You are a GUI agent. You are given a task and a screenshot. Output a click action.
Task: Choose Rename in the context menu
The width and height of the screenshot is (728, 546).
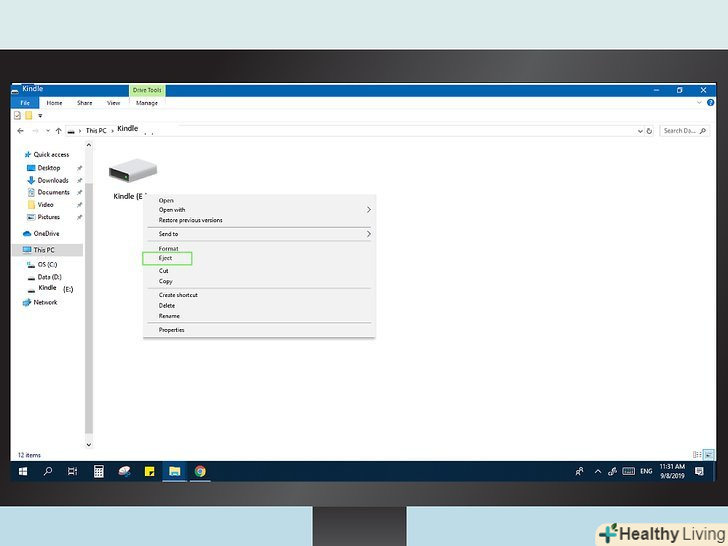point(169,316)
